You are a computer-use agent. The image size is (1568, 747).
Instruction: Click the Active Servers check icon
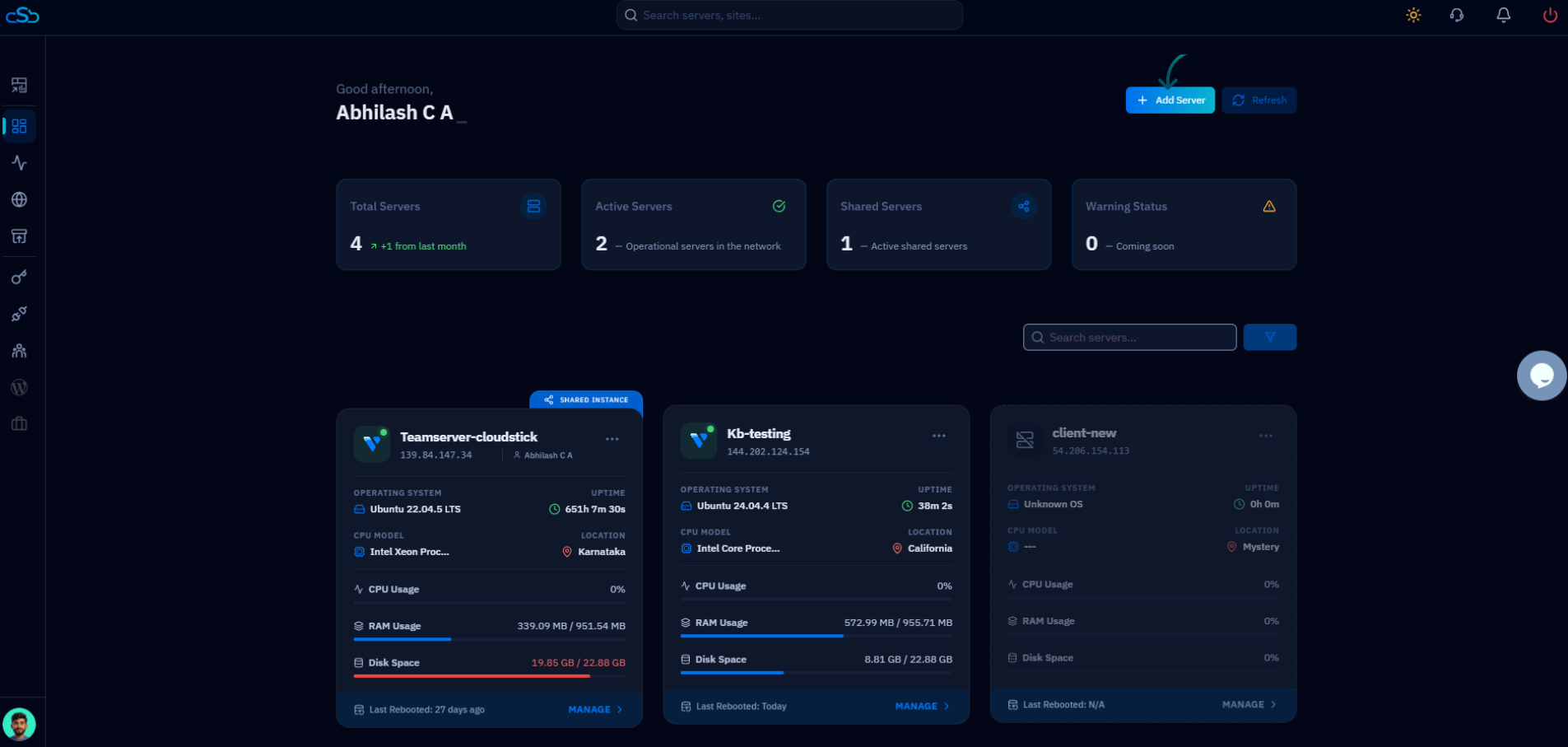pyautogui.click(x=779, y=206)
